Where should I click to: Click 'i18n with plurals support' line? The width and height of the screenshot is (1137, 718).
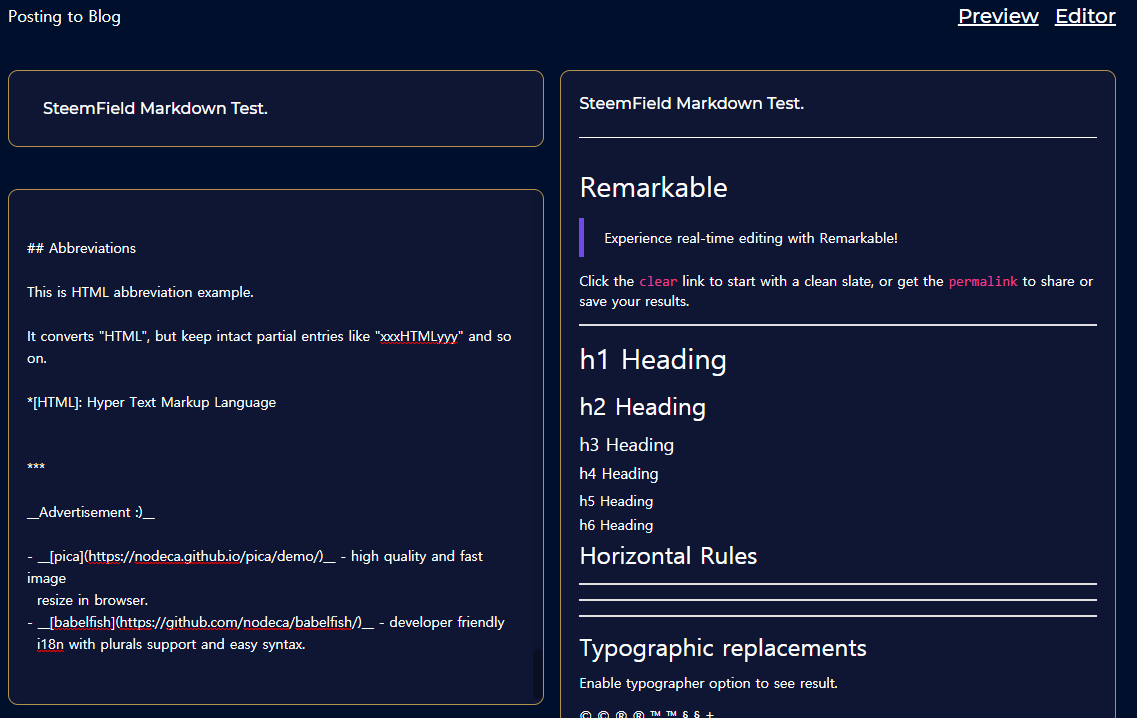click(x=171, y=644)
